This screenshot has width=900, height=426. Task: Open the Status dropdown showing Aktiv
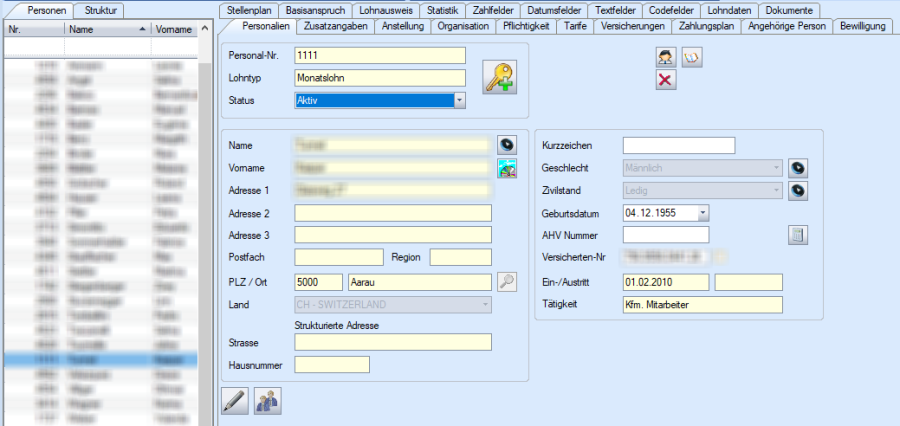(x=459, y=100)
